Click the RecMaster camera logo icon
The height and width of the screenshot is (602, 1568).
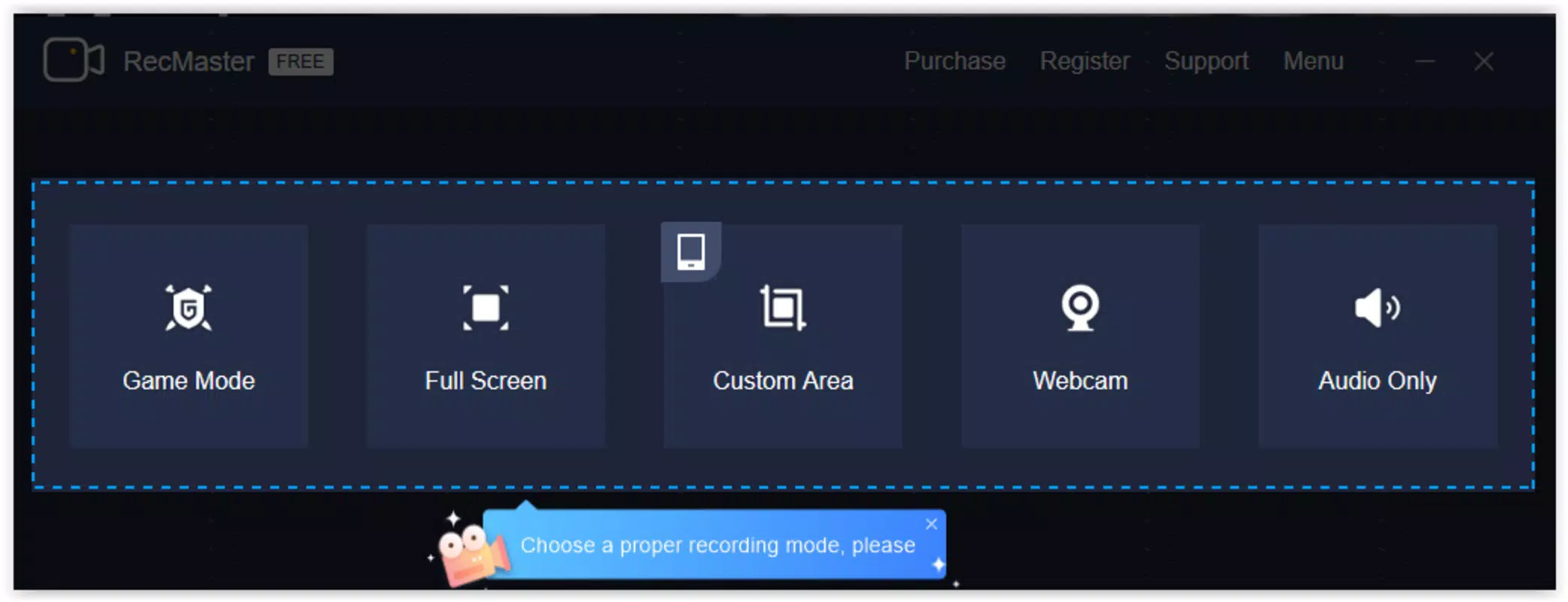click(x=74, y=59)
